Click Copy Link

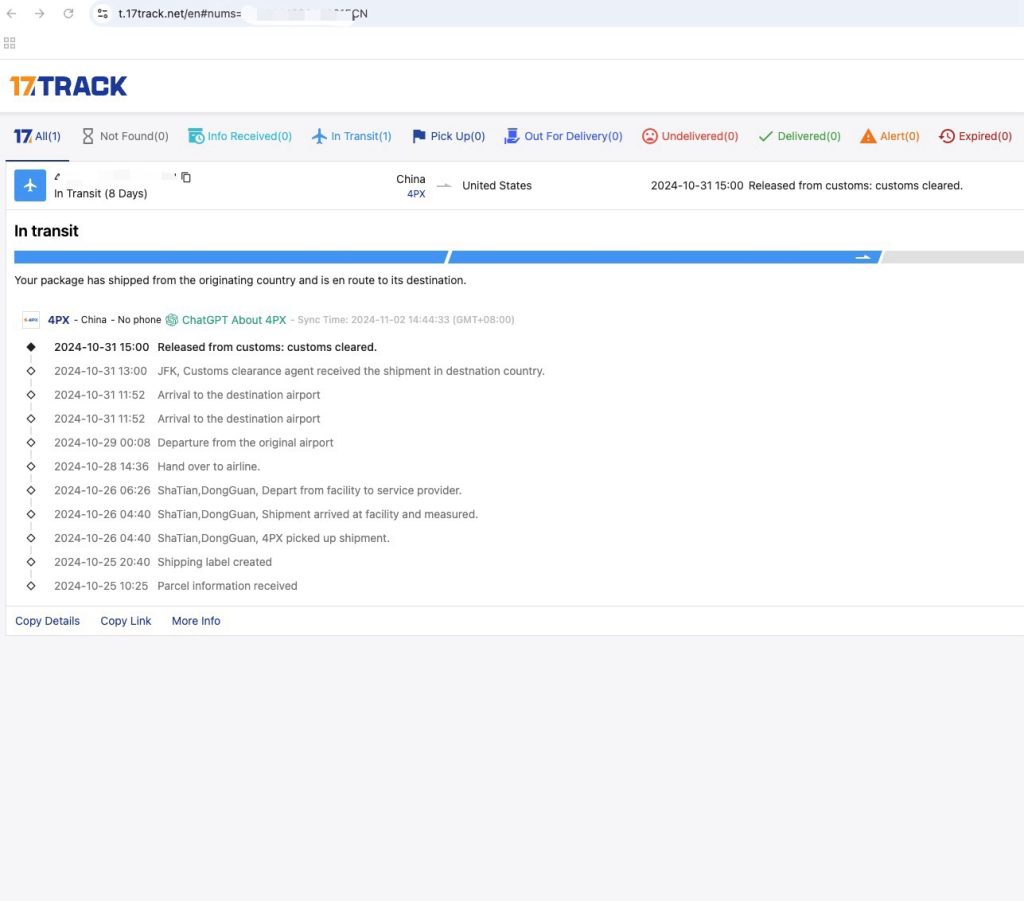click(x=125, y=621)
